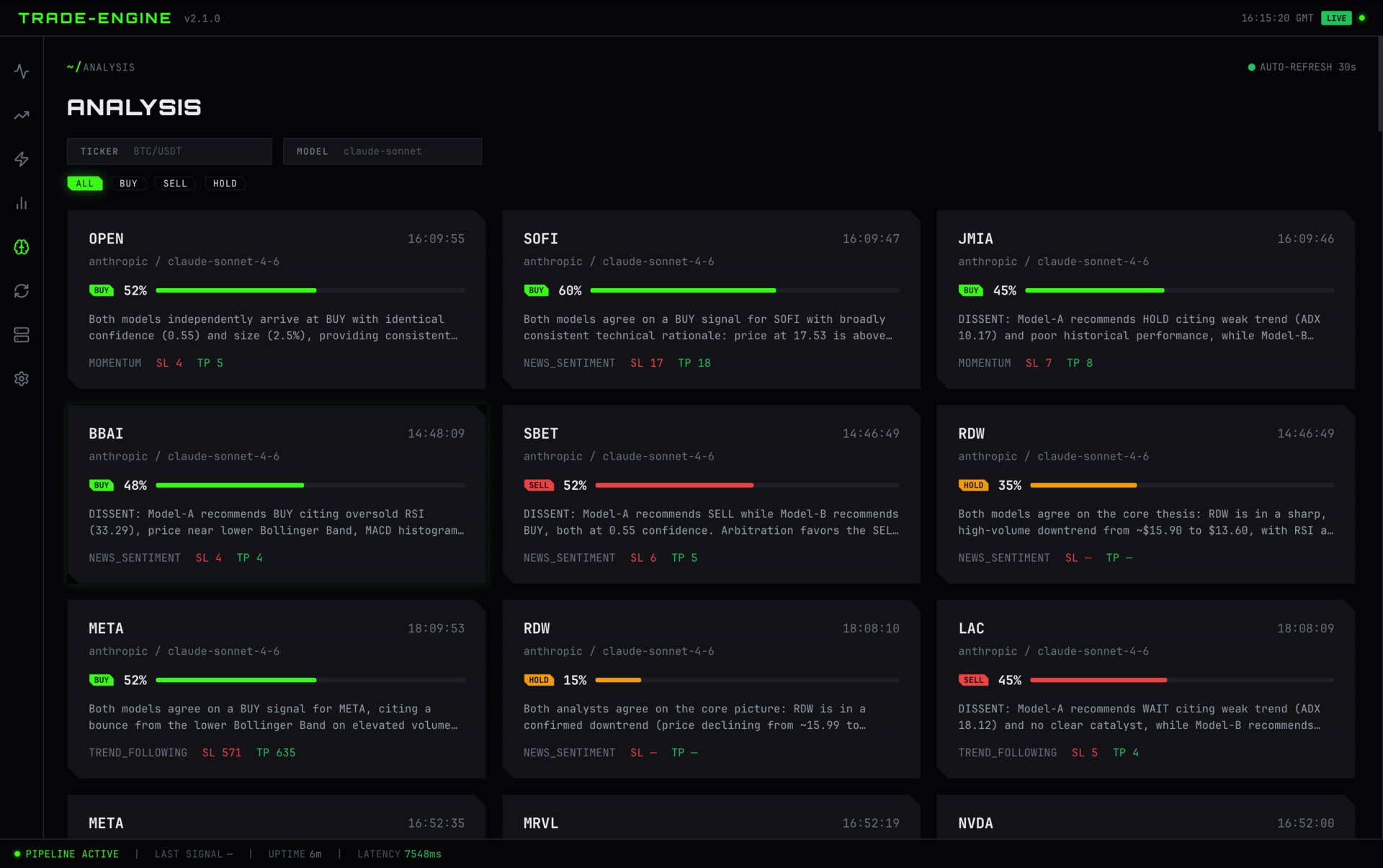
Task: Select the SELL filter tab
Action: tap(175, 184)
